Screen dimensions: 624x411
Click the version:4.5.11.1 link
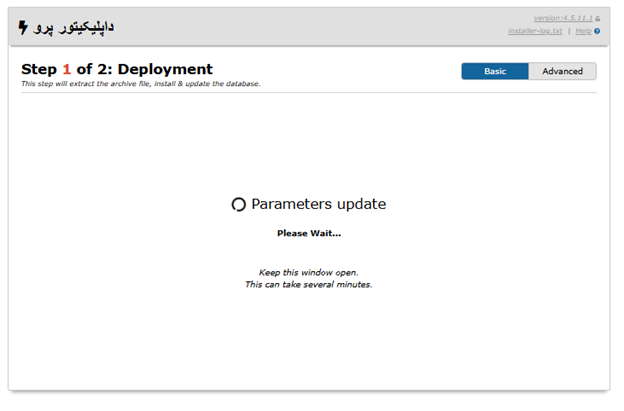click(x=563, y=18)
